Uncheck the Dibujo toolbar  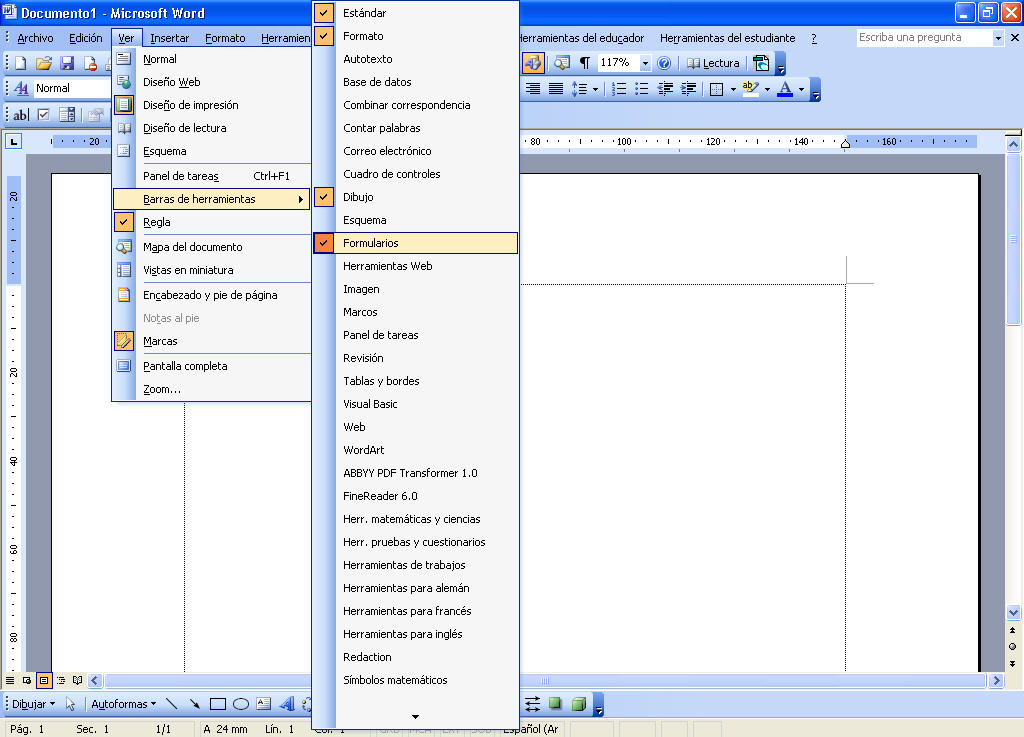click(415, 197)
